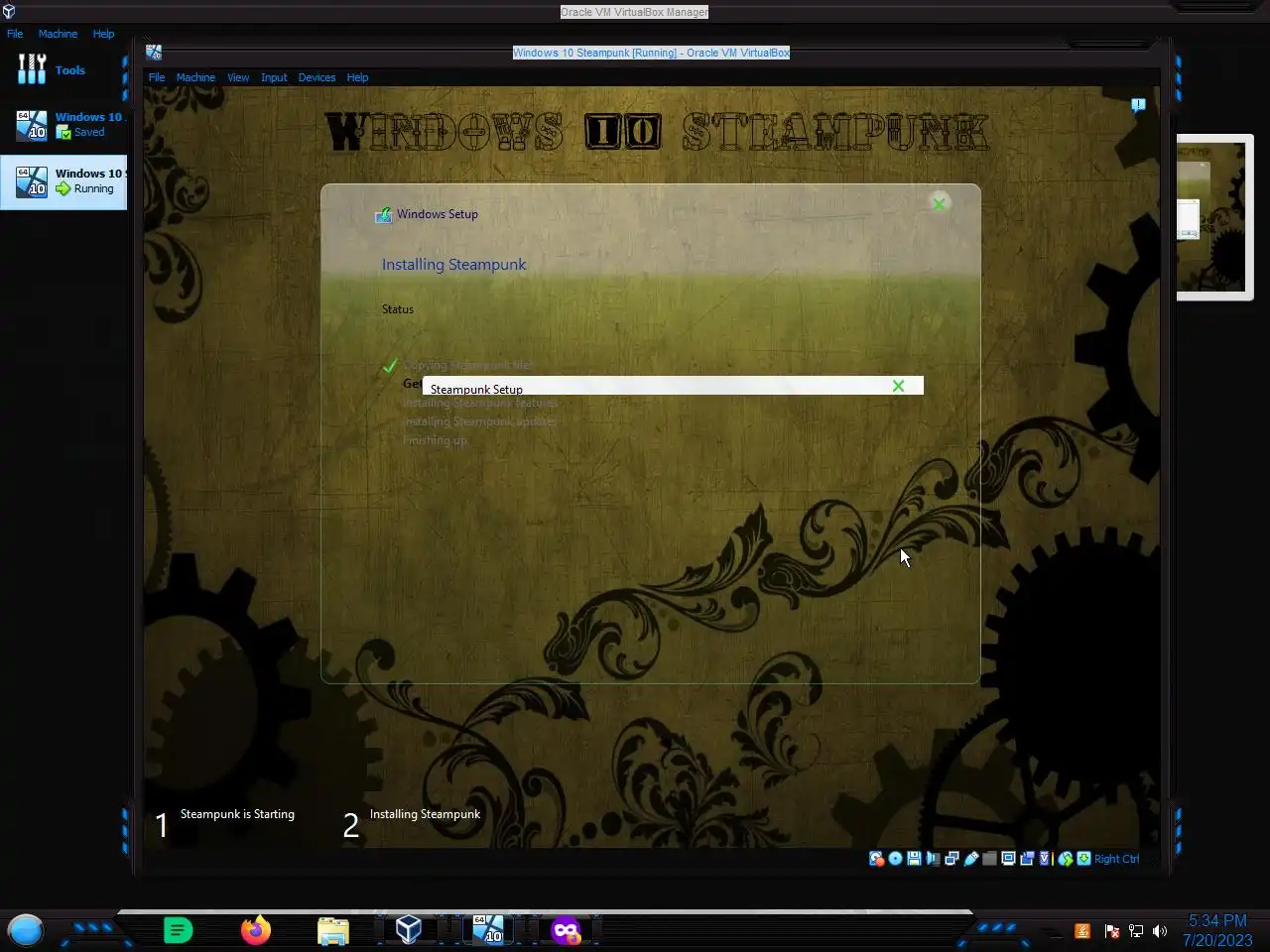The height and width of the screenshot is (952, 1270).
Task: Click the hard disk activity status icon
Action: click(877, 859)
